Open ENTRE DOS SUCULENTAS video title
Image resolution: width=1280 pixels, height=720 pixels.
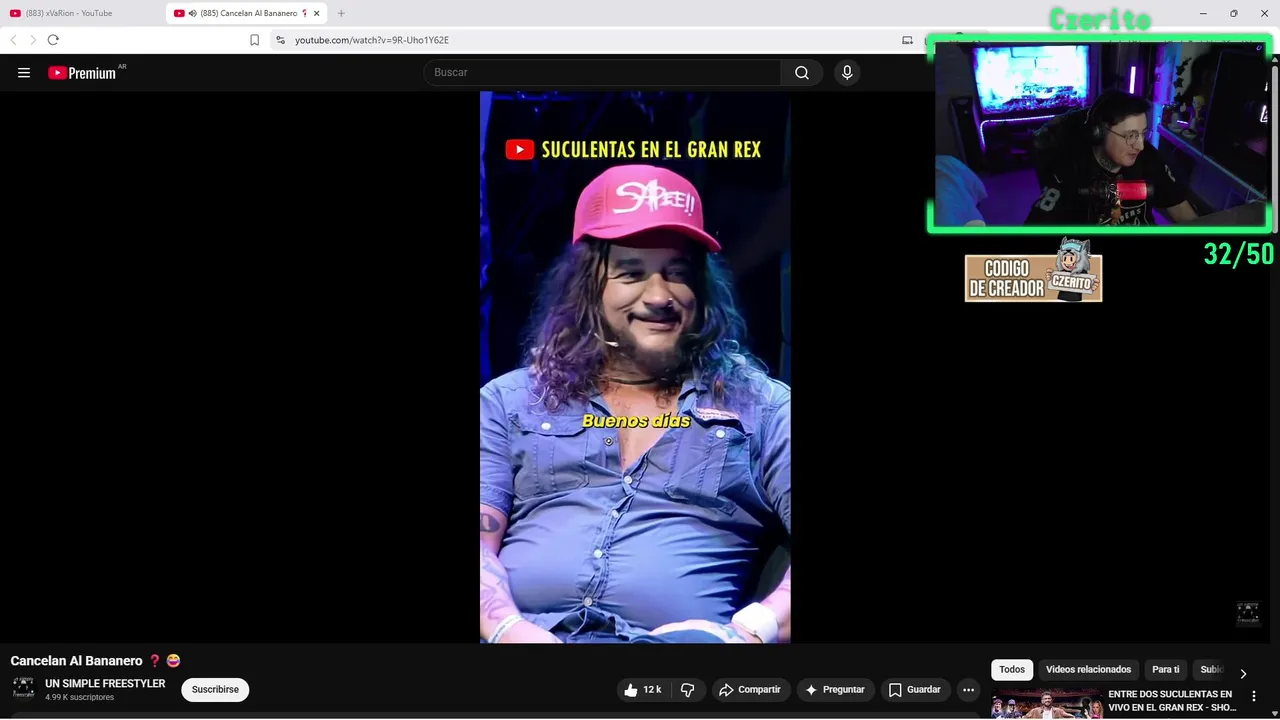point(1172,701)
